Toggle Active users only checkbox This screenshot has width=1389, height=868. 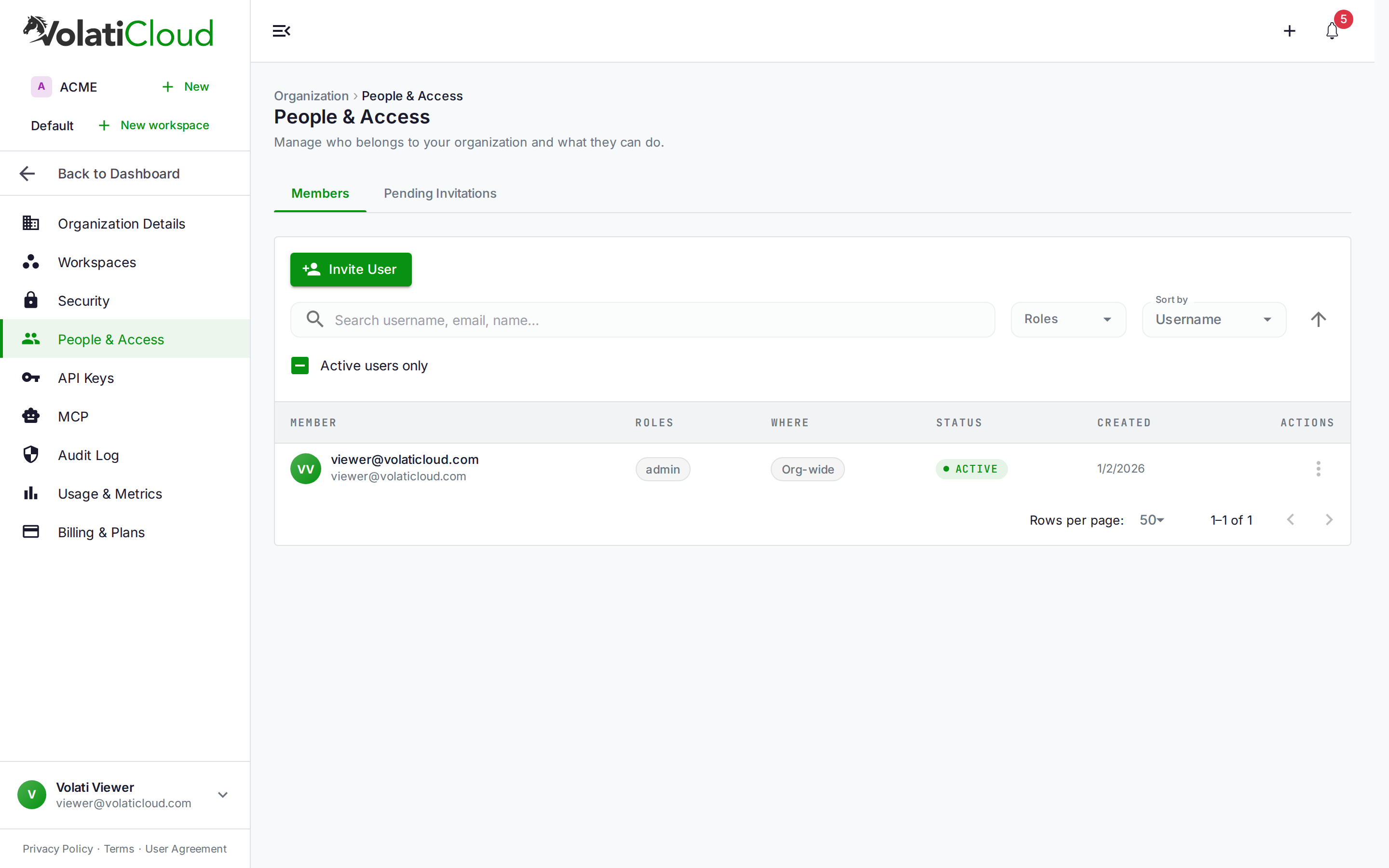(300, 366)
